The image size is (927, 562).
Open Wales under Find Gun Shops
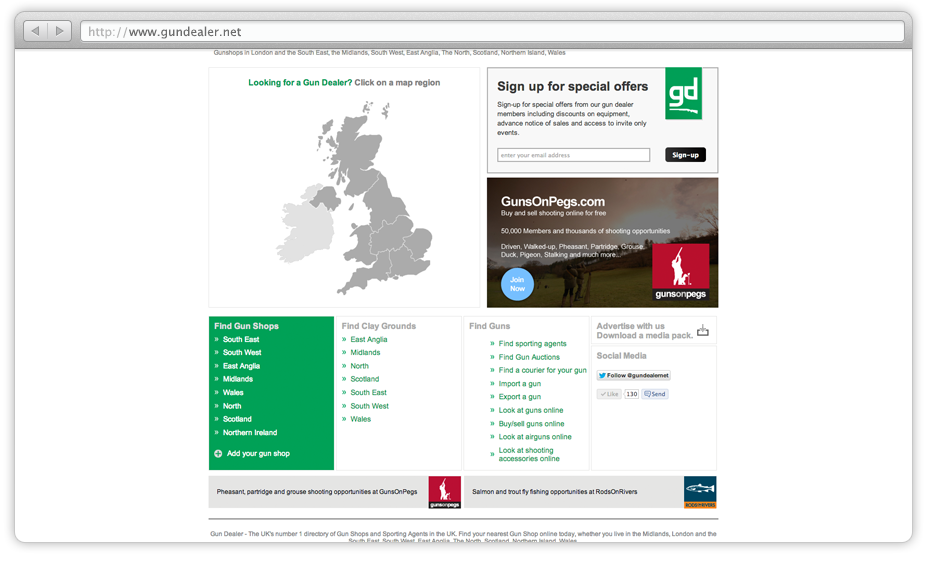tap(233, 392)
